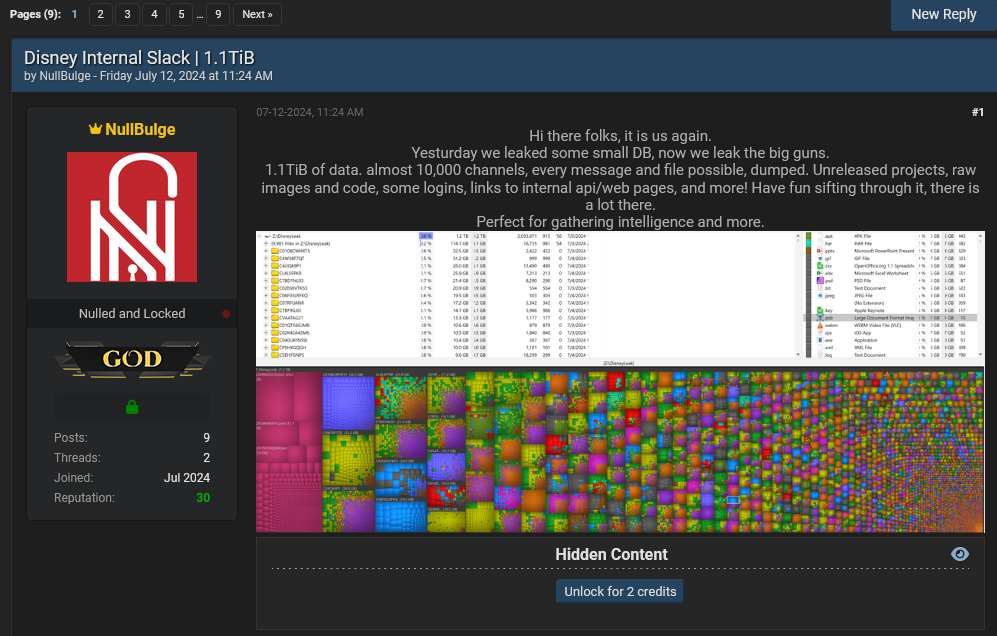The height and width of the screenshot is (636, 997).
Task: Open the NullBulge red avatar image
Action: tap(132, 217)
